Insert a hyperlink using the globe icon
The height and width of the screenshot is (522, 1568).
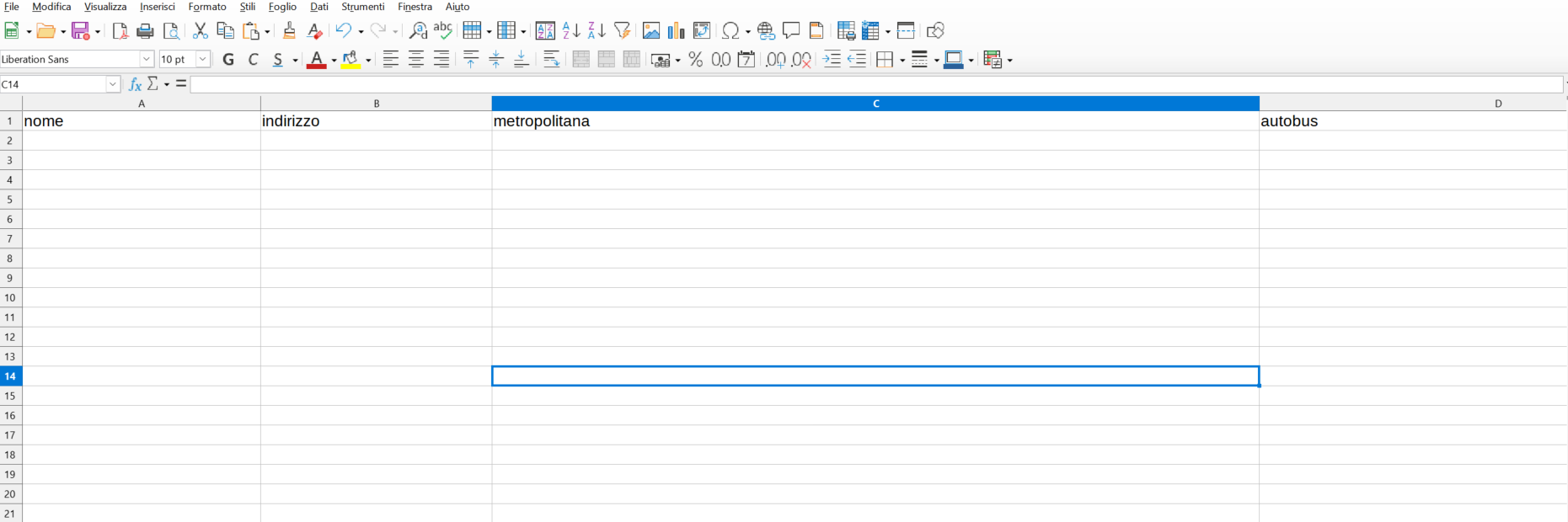765,31
